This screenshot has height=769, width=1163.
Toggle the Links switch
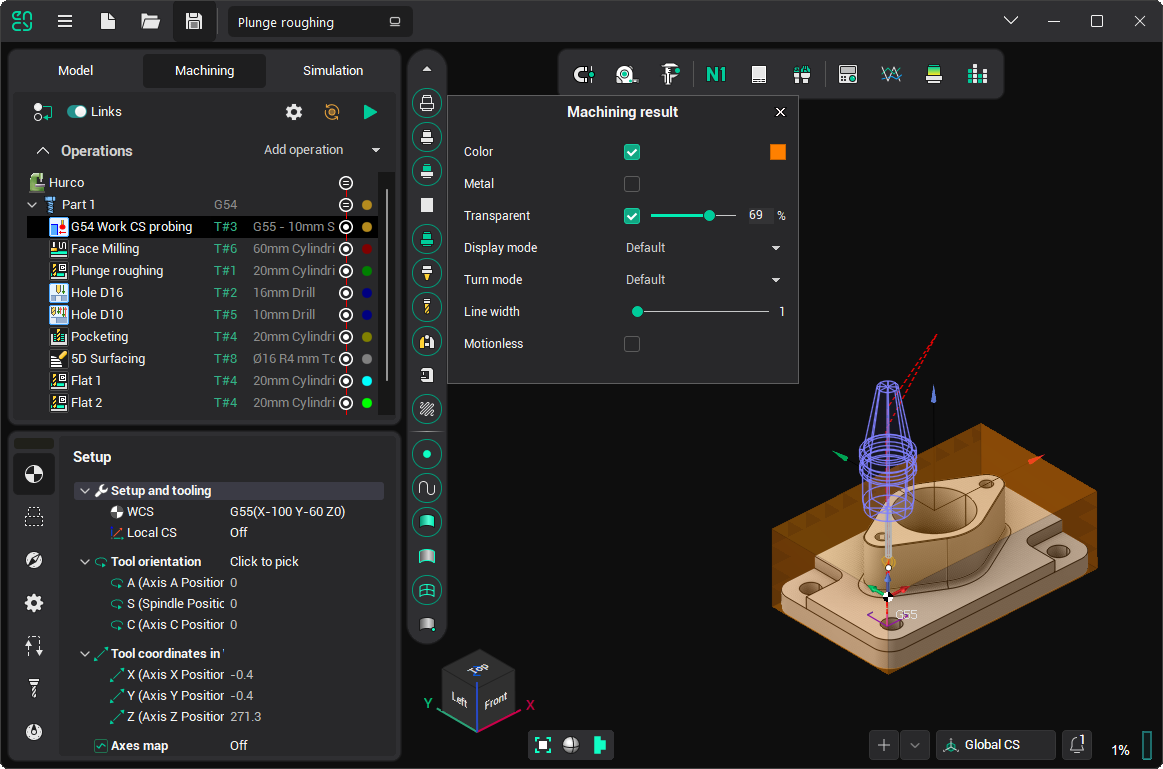(x=77, y=112)
